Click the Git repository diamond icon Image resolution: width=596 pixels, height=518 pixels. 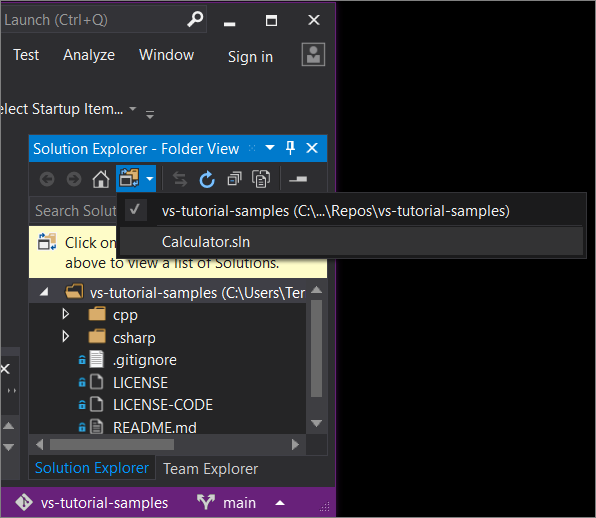24,502
